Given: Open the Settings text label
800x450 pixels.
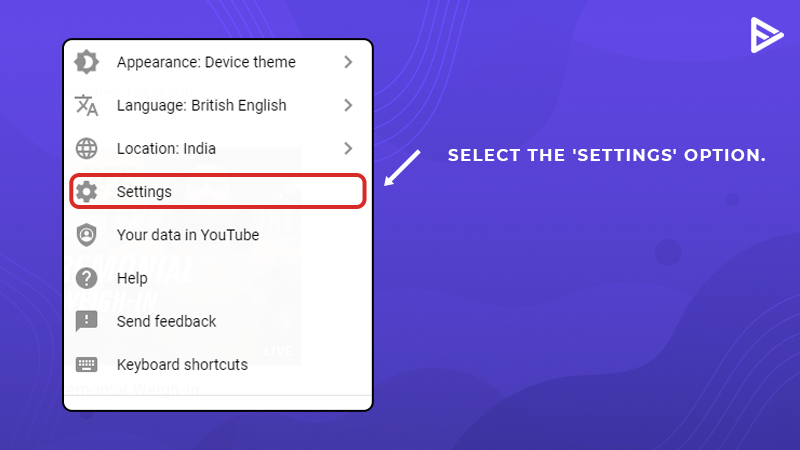Looking at the screenshot, I should click(144, 192).
